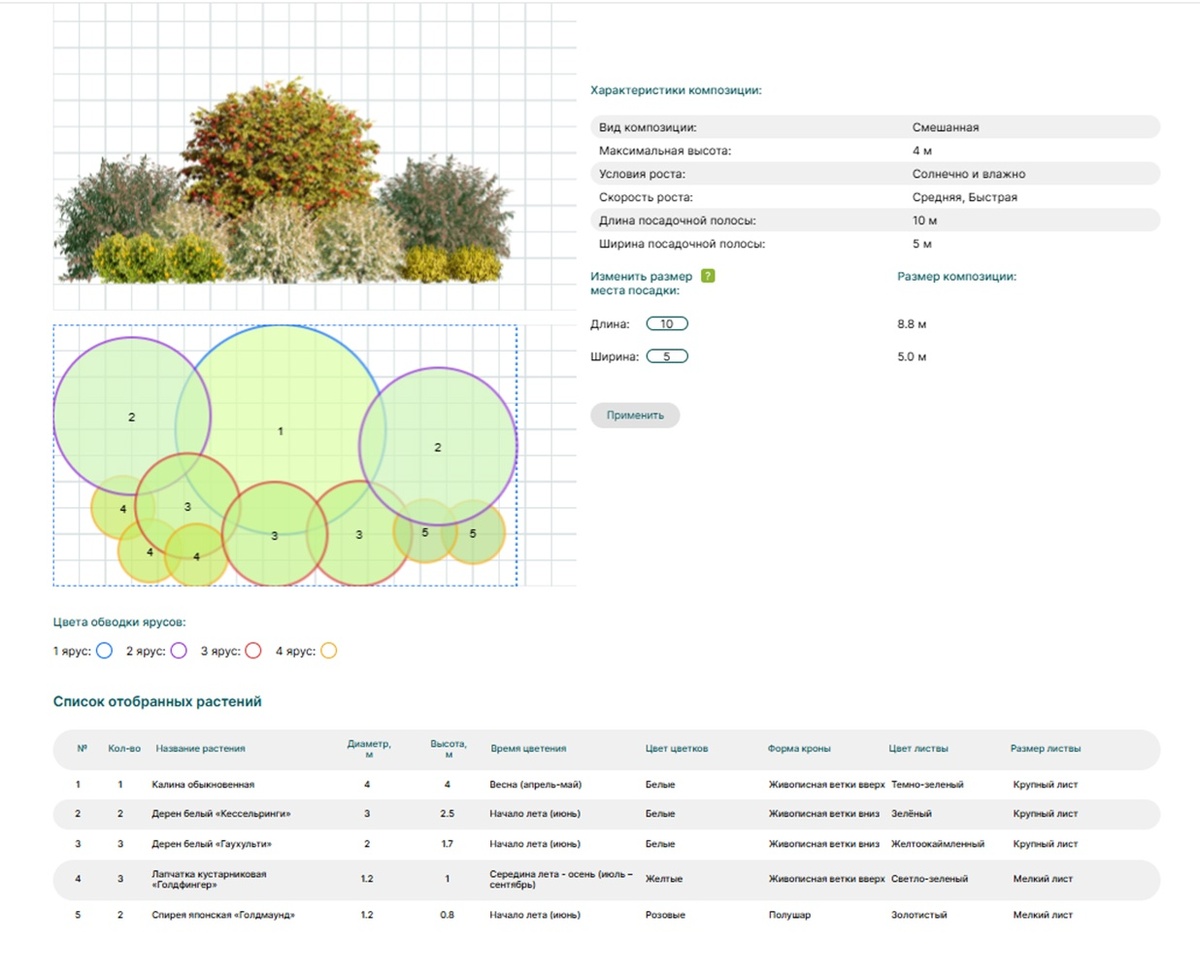The height and width of the screenshot is (976, 1200).
Task: Click the Светло-зеленый leaf color cell
Action: pos(929,879)
